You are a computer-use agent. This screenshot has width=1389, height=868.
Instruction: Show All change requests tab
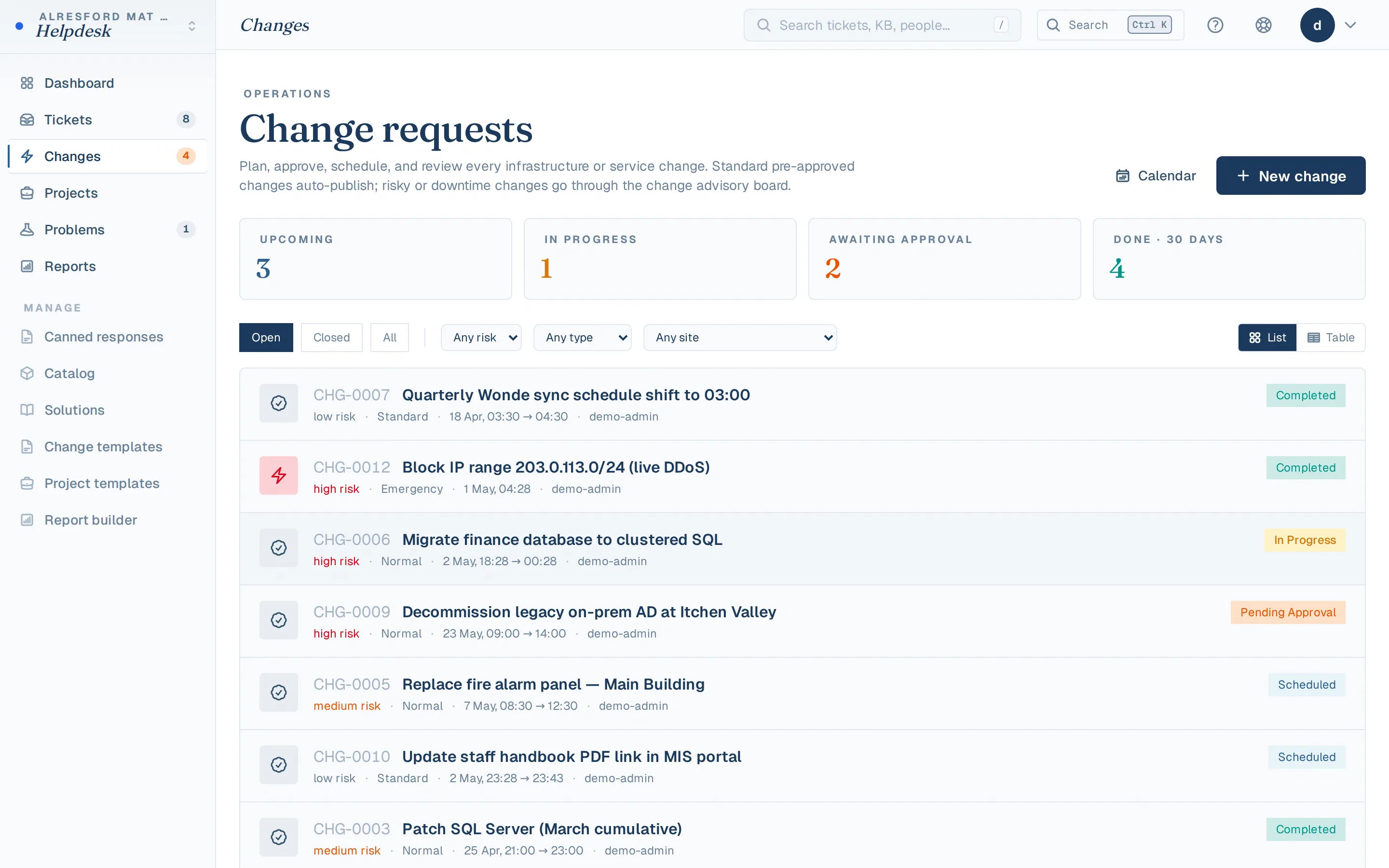pyautogui.click(x=390, y=338)
